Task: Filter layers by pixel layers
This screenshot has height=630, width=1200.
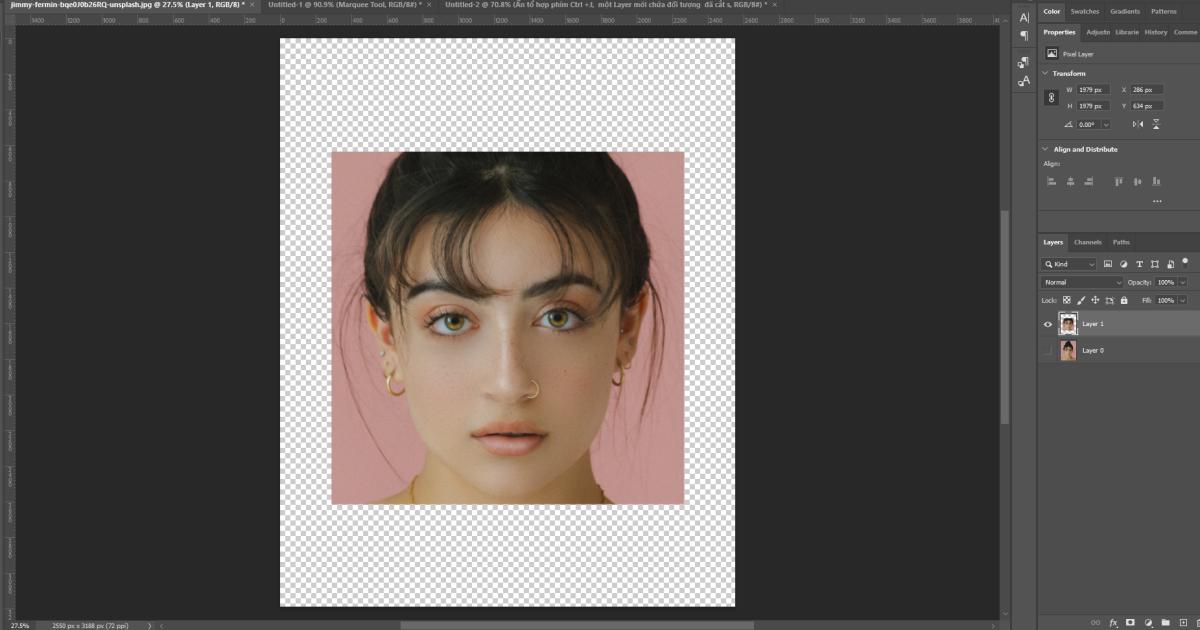Action: point(1108,264)
